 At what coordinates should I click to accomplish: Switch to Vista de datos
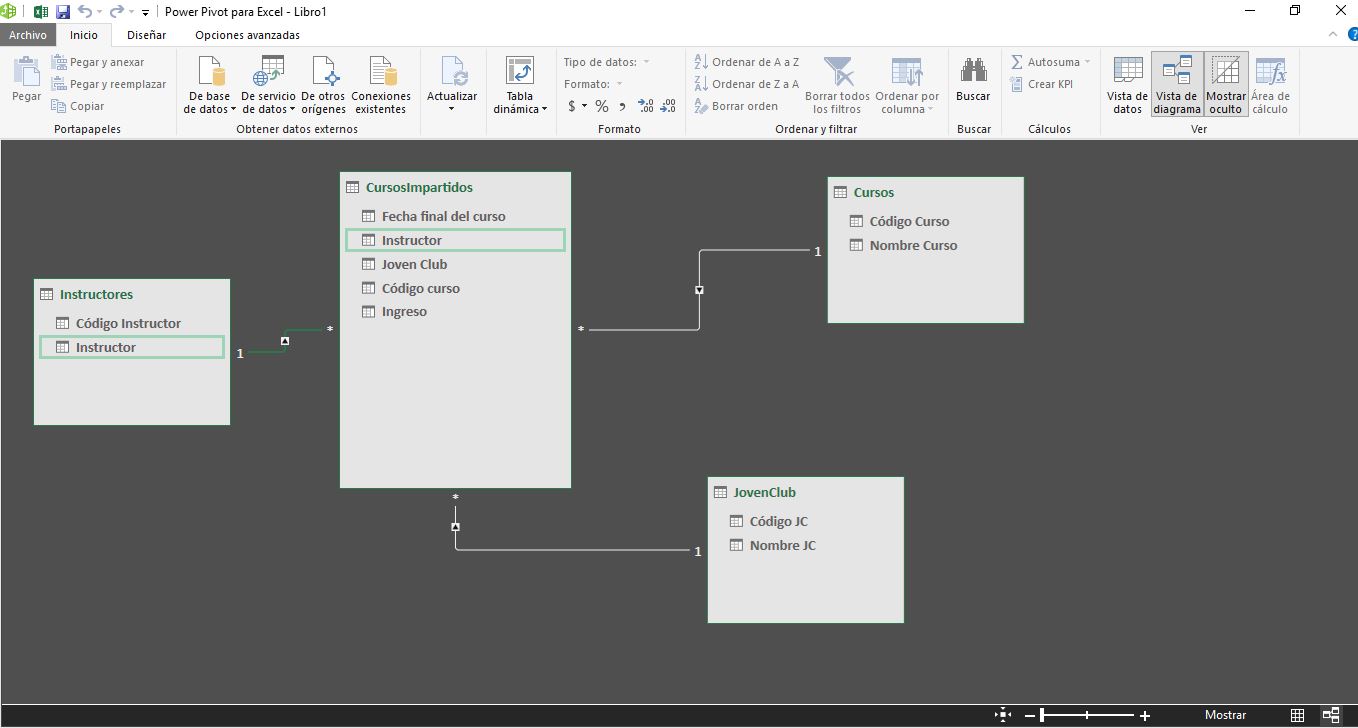(1127, 84)
